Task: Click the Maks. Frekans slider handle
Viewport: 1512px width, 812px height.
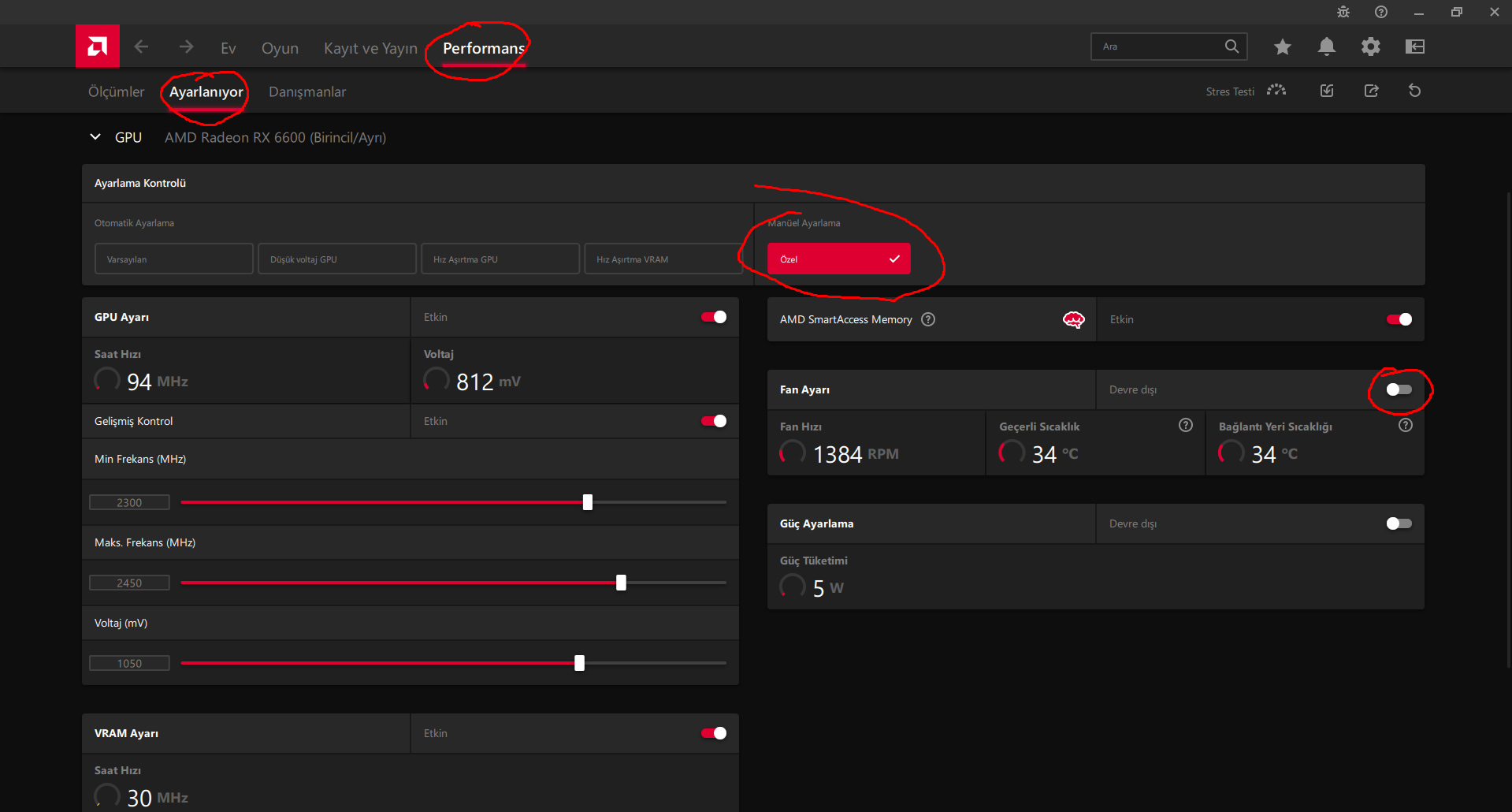Action: point(621,583)
